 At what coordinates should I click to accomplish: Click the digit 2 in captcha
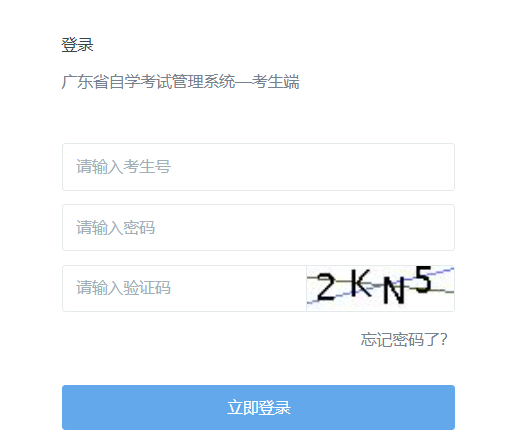pos(326,287)
